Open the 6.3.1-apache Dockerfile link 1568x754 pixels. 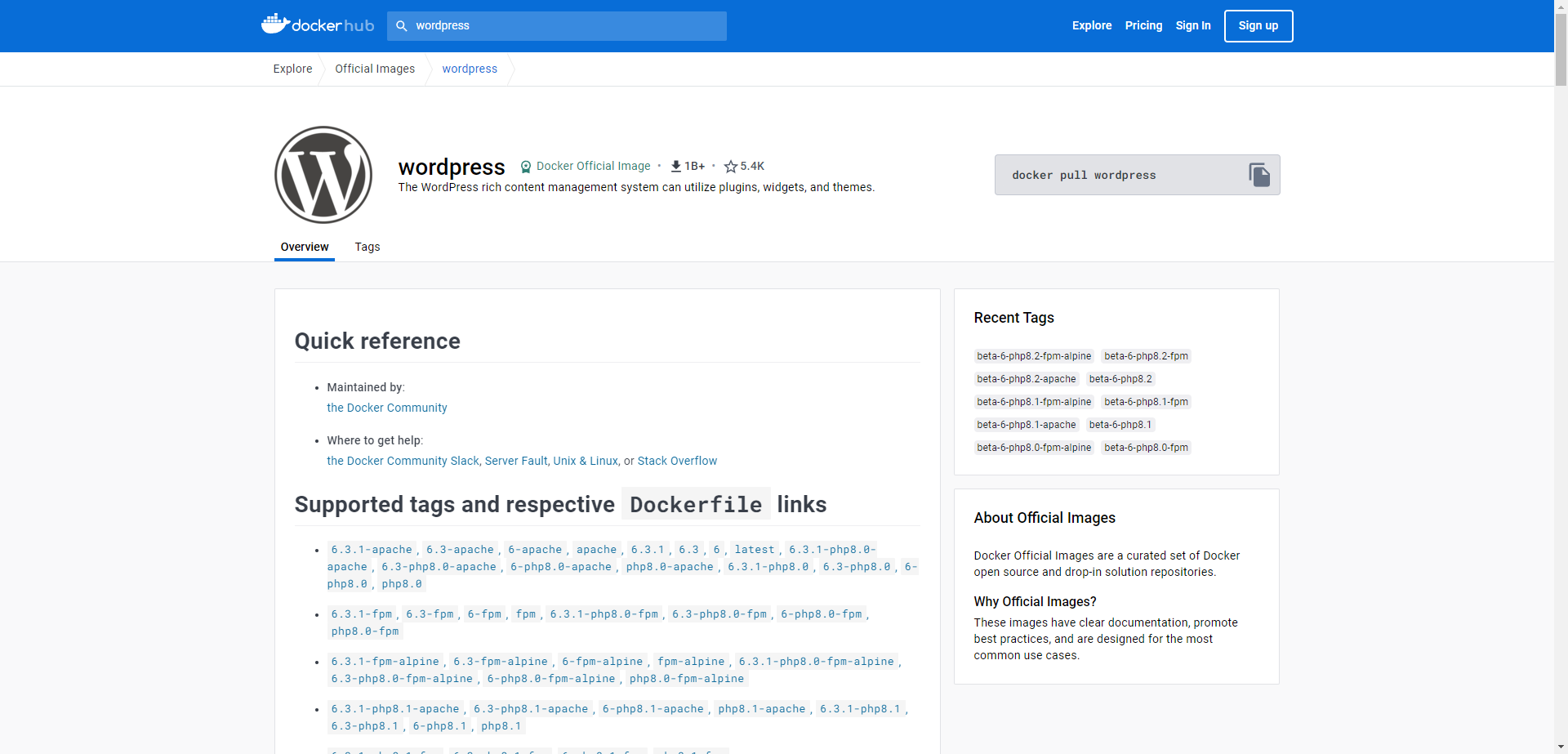click(x=372, y=550)
